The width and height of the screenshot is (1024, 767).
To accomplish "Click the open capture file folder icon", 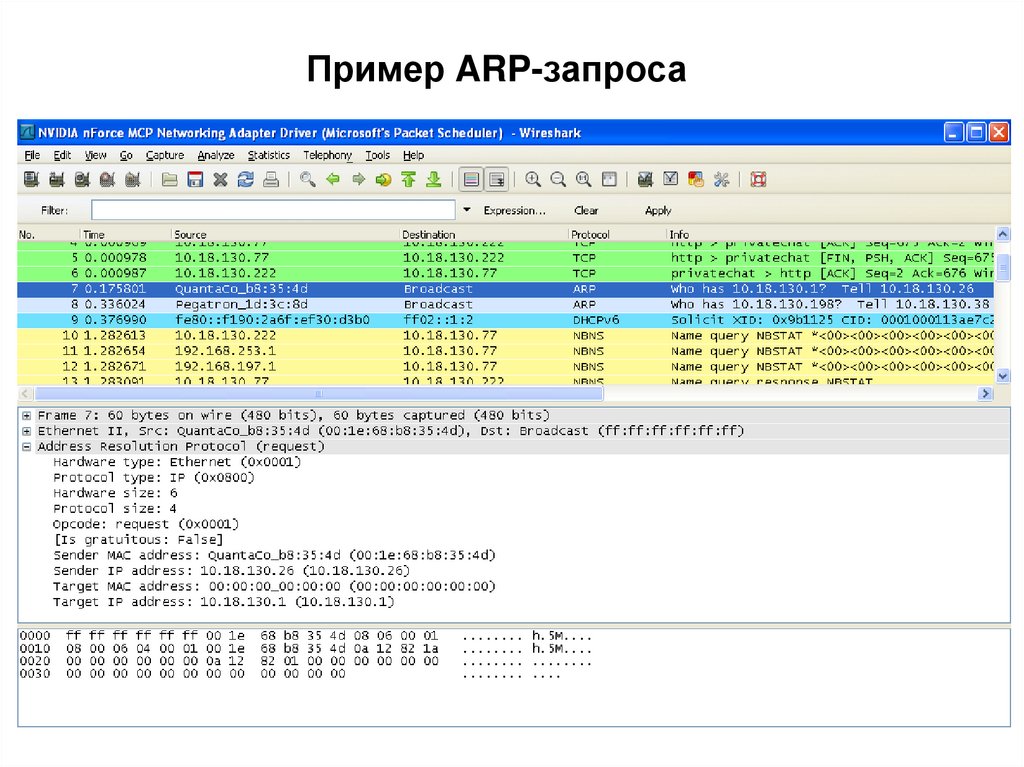I will [x=170, y=180].
